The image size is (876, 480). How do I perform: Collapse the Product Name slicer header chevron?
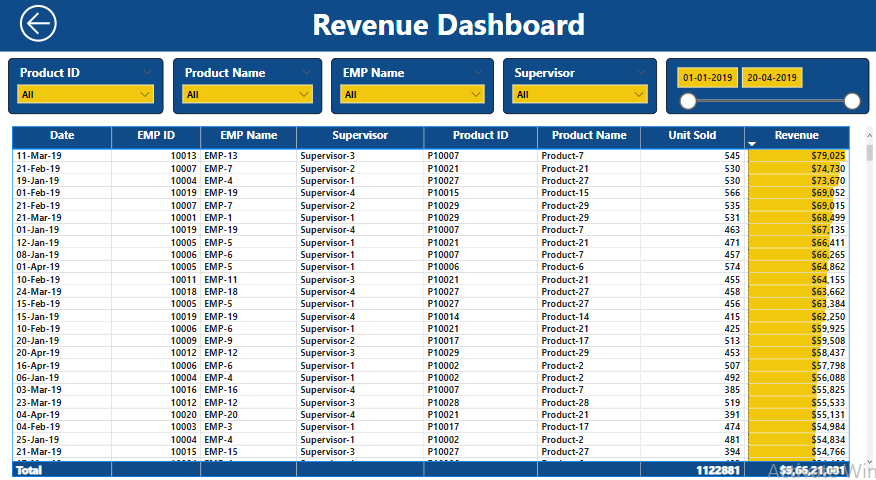coord(306,72)
